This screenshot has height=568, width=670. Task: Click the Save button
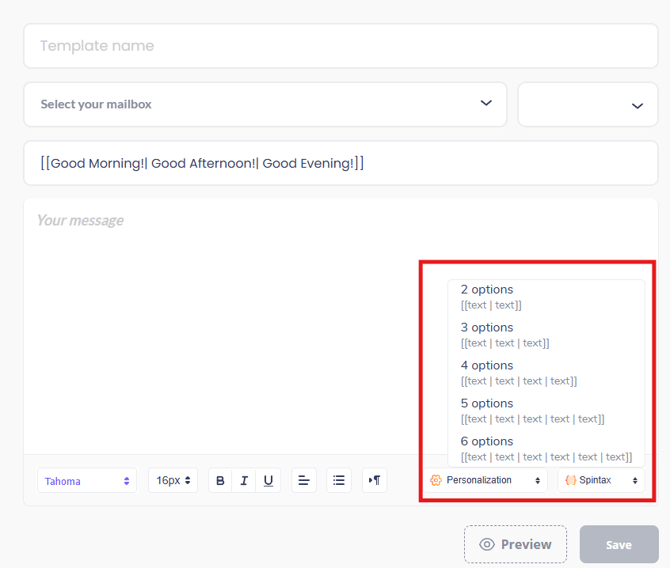point(618,545)
